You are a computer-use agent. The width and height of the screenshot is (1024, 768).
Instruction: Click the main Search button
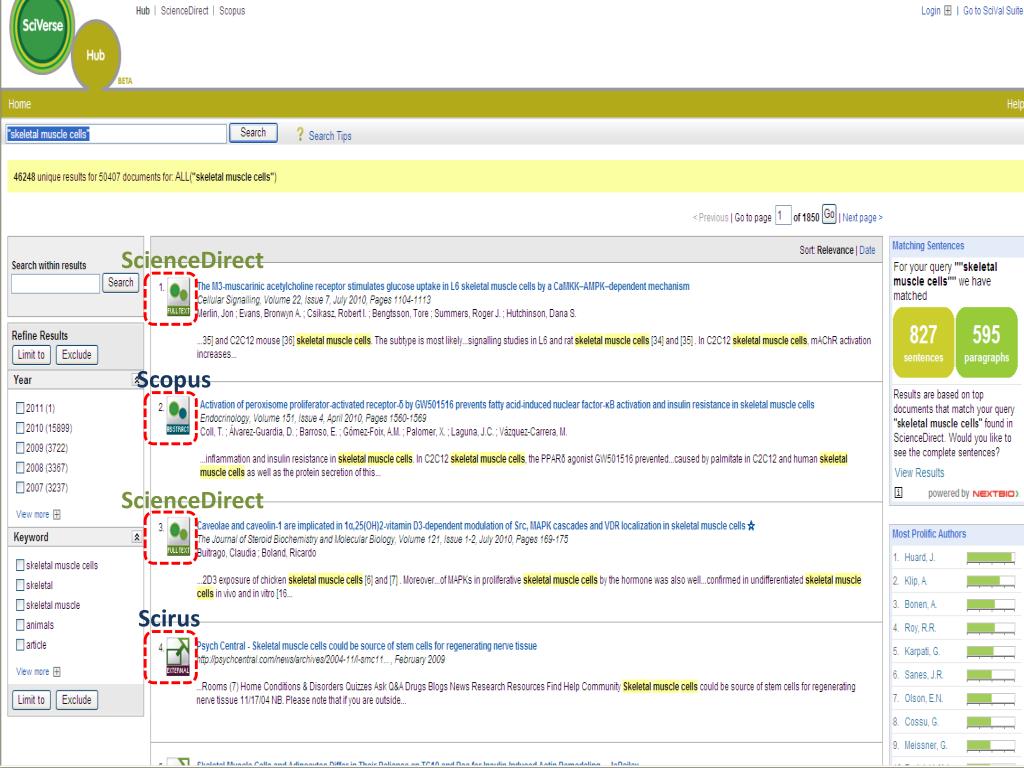[253, 133]
